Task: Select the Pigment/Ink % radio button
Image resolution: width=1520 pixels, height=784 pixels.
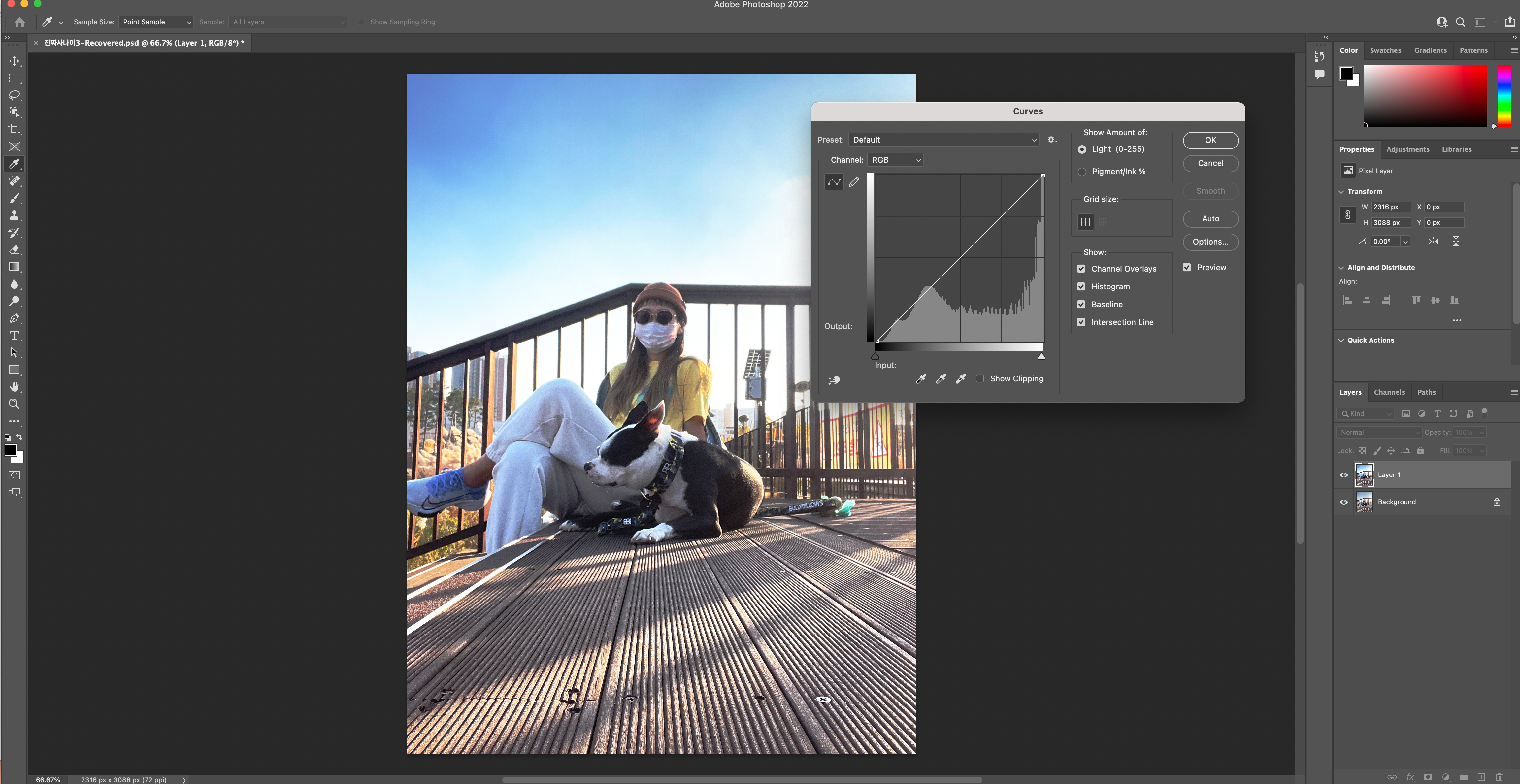Action: tap(1081, 172)
